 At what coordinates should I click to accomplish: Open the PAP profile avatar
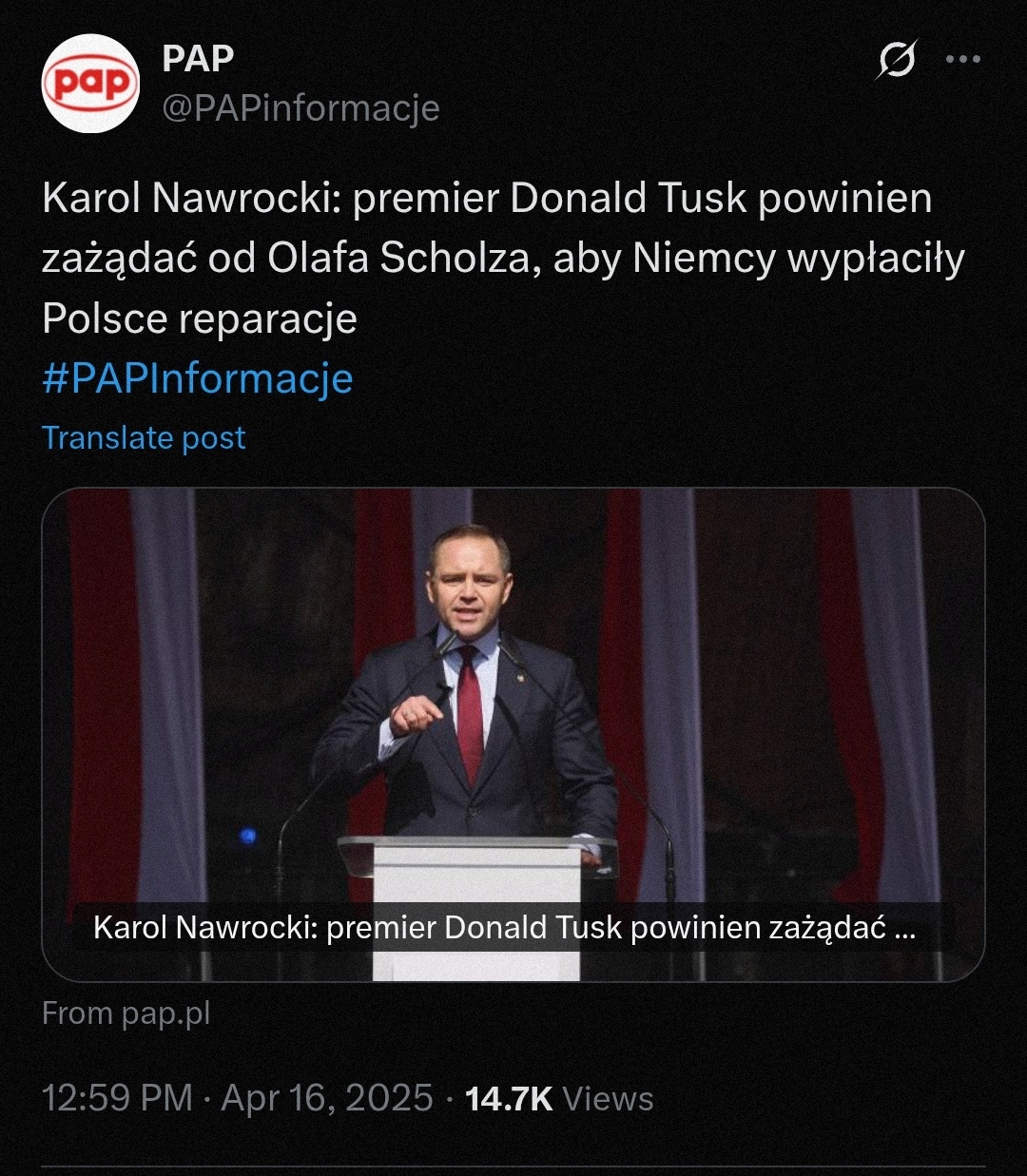[x=90, y=84]
